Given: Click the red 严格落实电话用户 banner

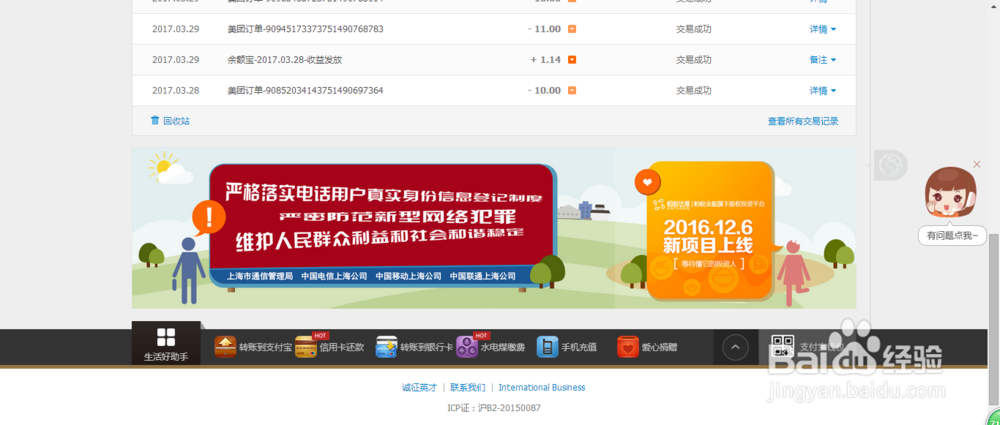Looking at the screenshot, I should coord(383,225).
